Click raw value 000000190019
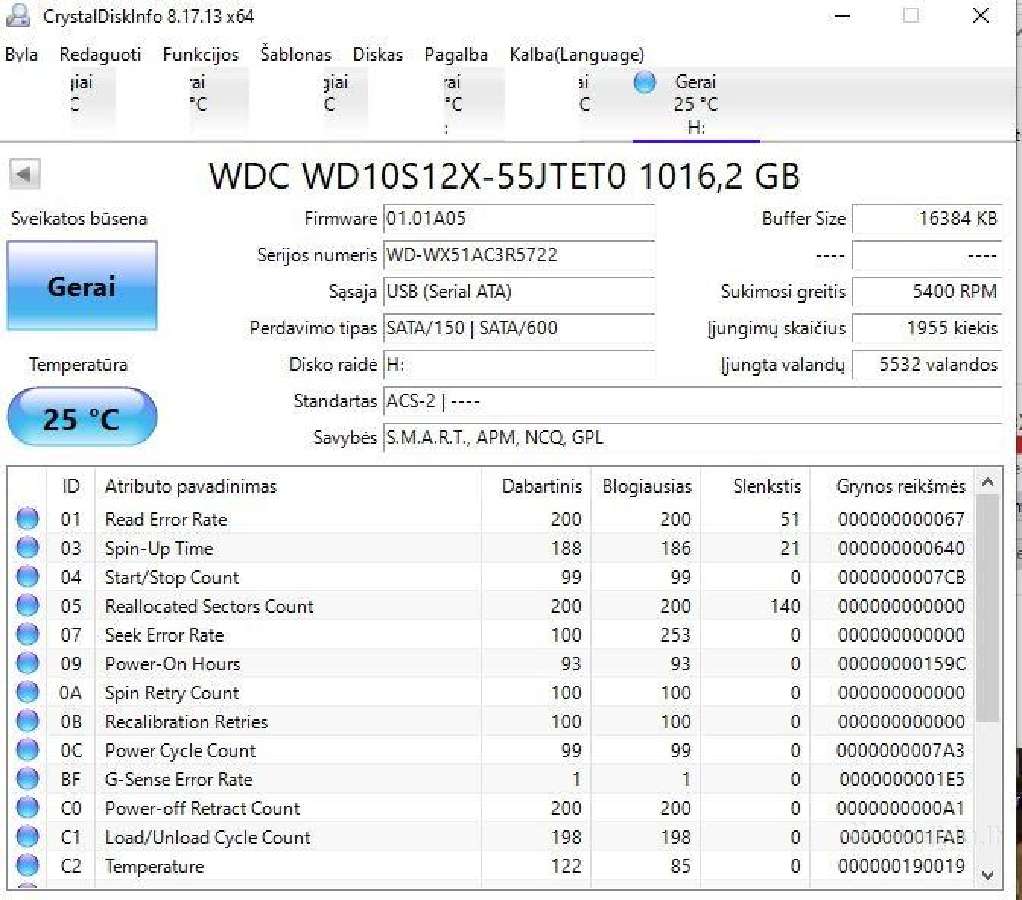Image resolution: width=1022 pixels, height=900 pixels. (901, 866)
